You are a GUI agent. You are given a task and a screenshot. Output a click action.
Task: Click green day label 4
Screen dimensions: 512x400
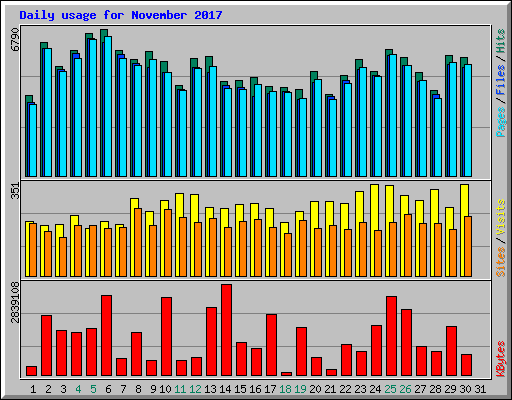pos(78,389)
